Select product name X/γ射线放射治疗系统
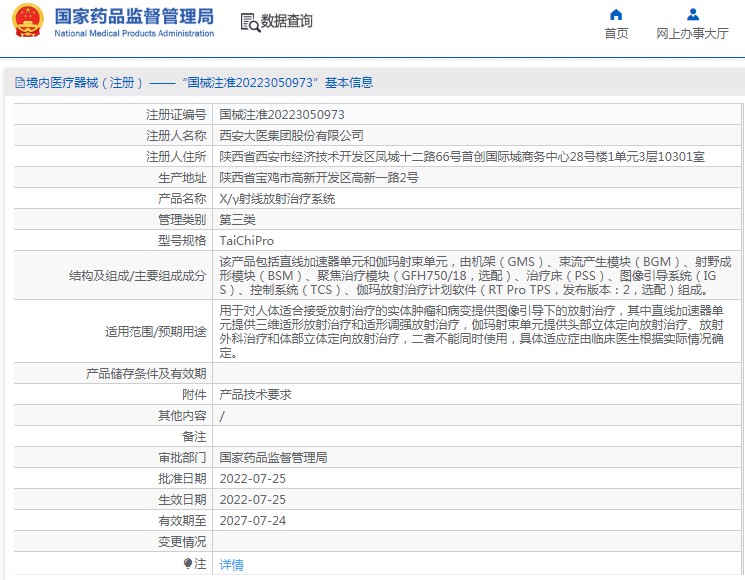This screenshot has height=580, width=745. tap(277, 199)
